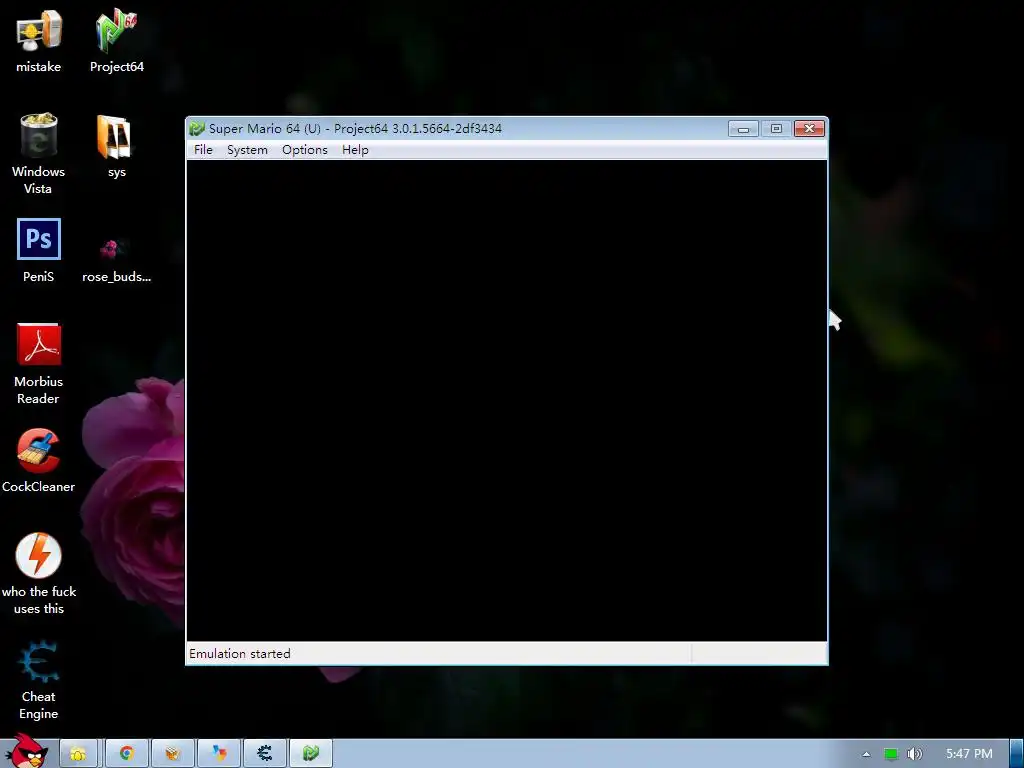Open the yellow folder taskbar icon
This screenshot has height=768, width=1024.
(78, 753)
